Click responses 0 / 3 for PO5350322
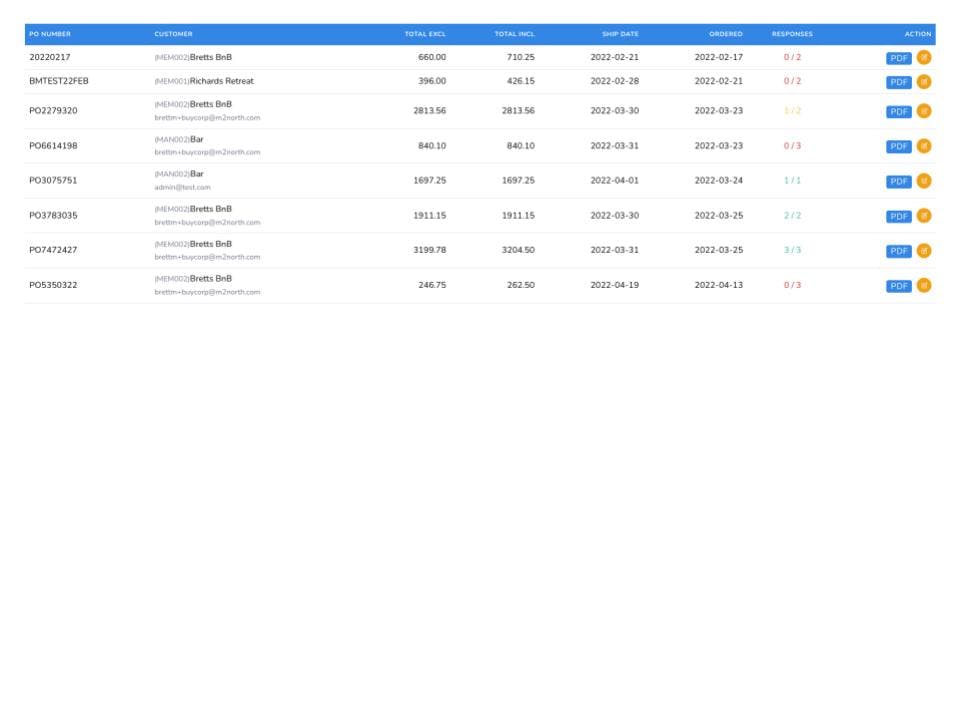The image size is (960, 720). [x=792, y=285]
